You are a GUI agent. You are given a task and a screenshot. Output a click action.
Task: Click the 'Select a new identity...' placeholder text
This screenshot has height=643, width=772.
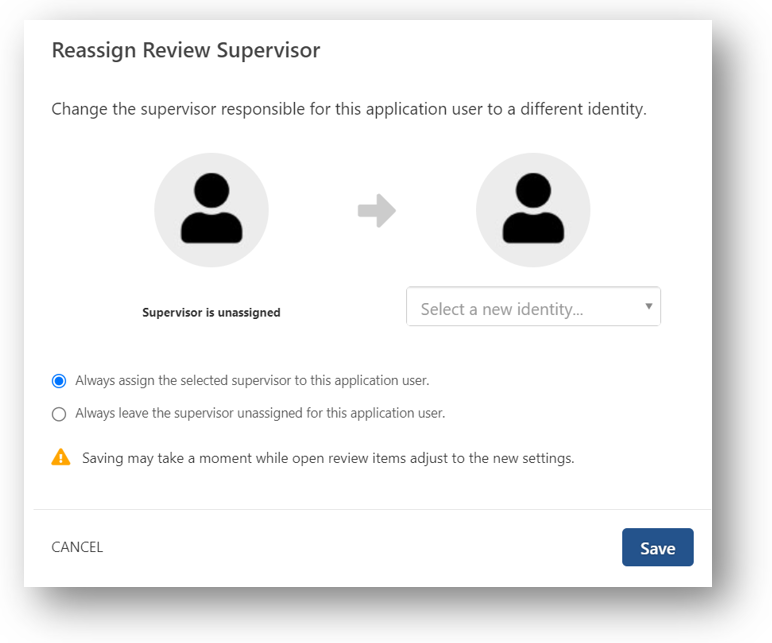[501, 309]
